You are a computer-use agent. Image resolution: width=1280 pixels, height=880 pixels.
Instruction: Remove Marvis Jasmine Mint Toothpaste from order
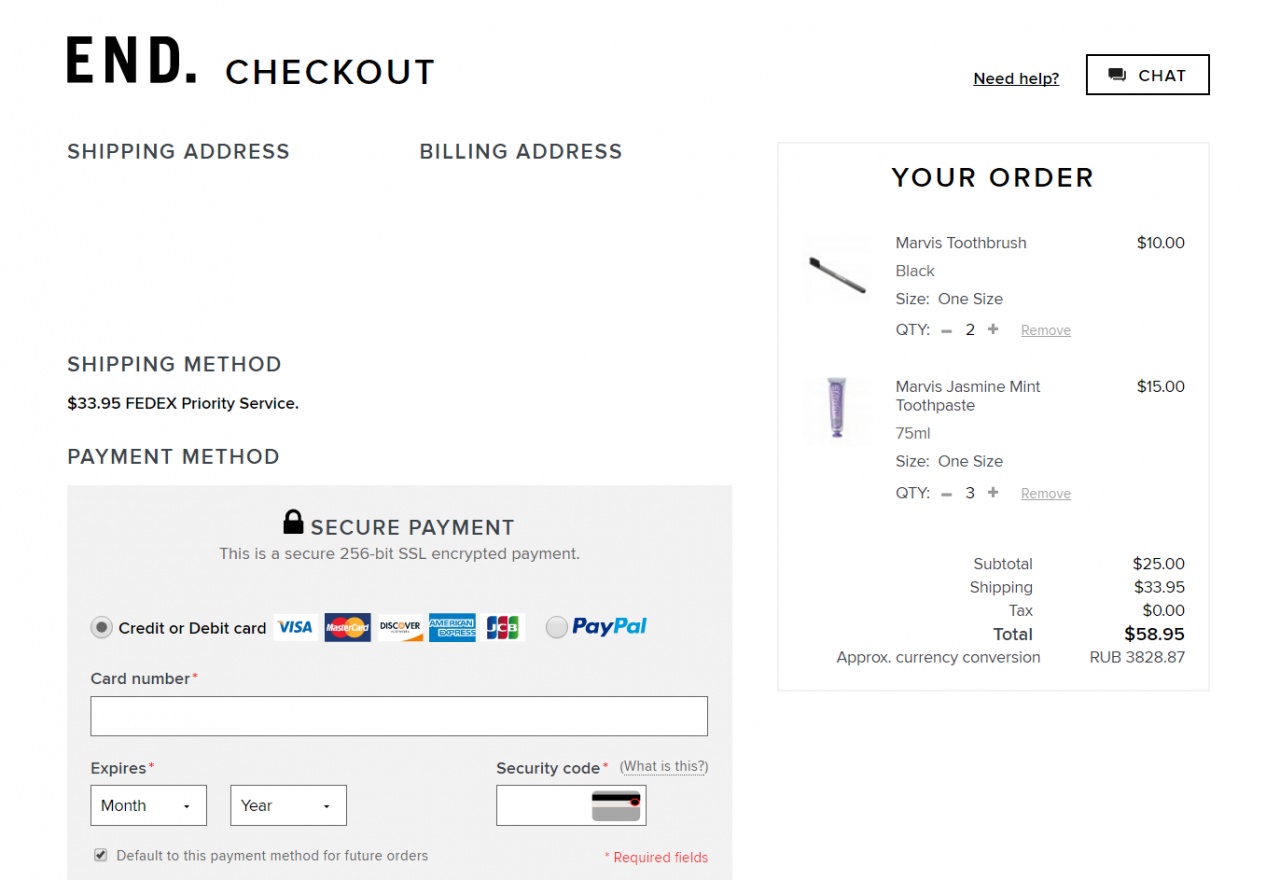tap(1045, 494)
